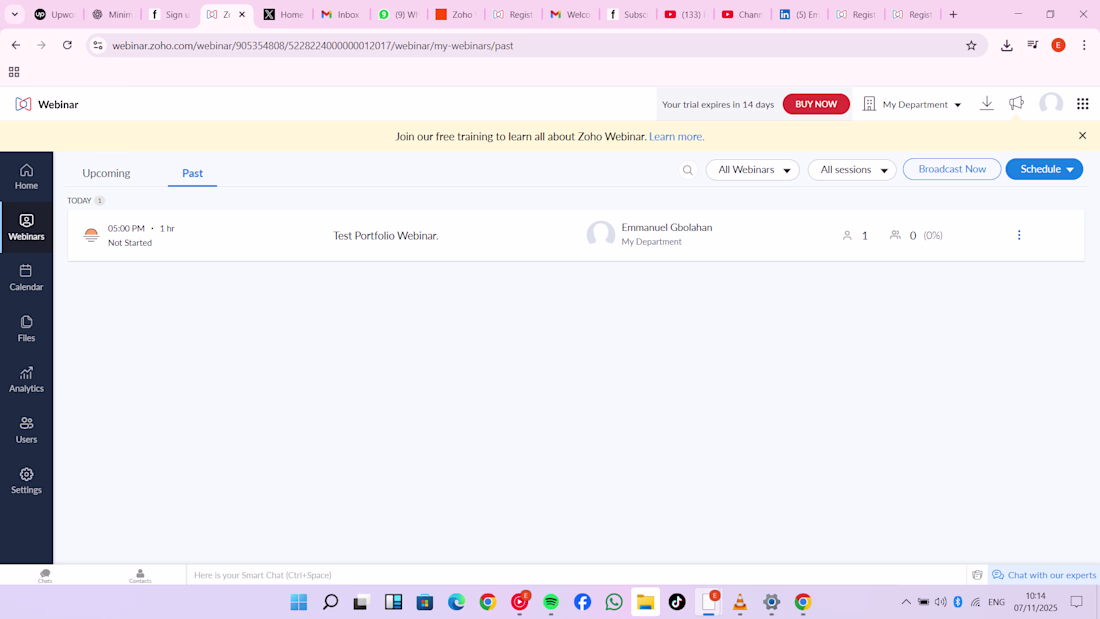The width and height of the screenshot is (1100, 619).
Task: Open Chat with our experts
Action: [1044, 575]
